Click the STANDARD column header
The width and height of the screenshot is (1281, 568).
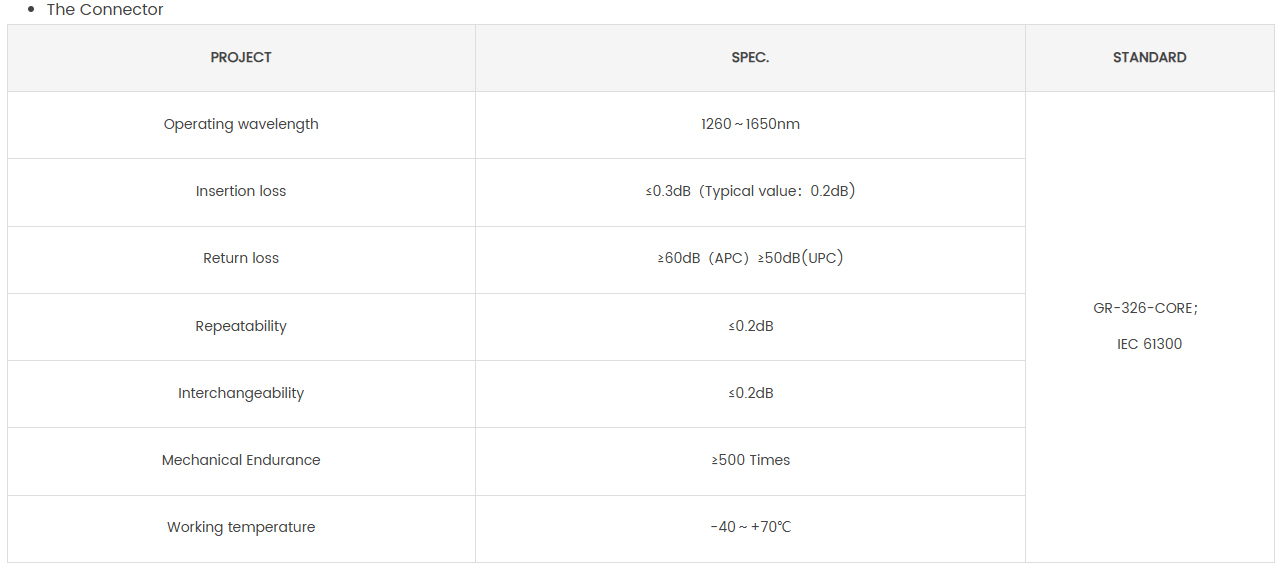pyautogui.click(x=1150, y=58)
